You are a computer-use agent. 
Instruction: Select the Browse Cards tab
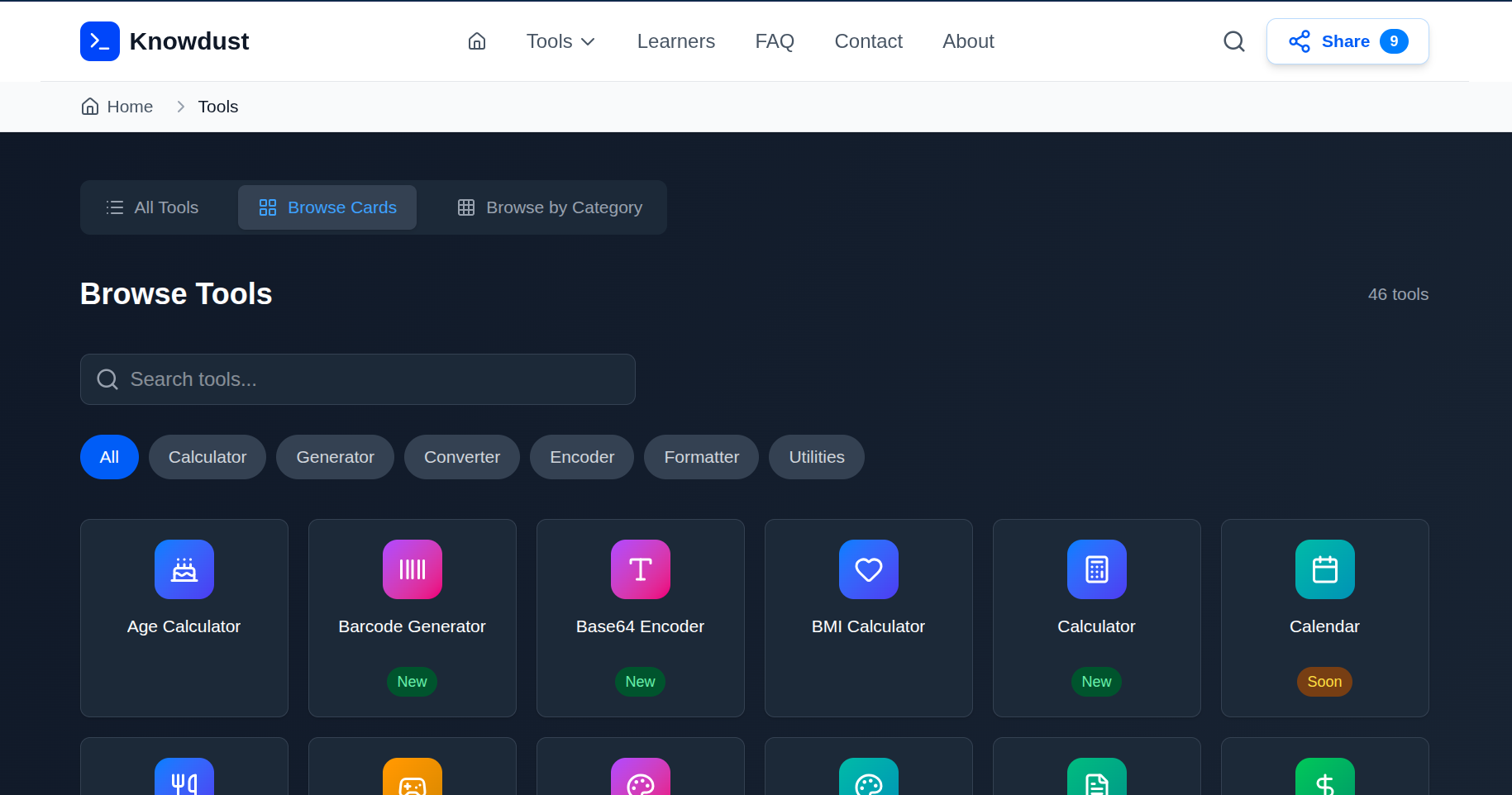(327, 207)
